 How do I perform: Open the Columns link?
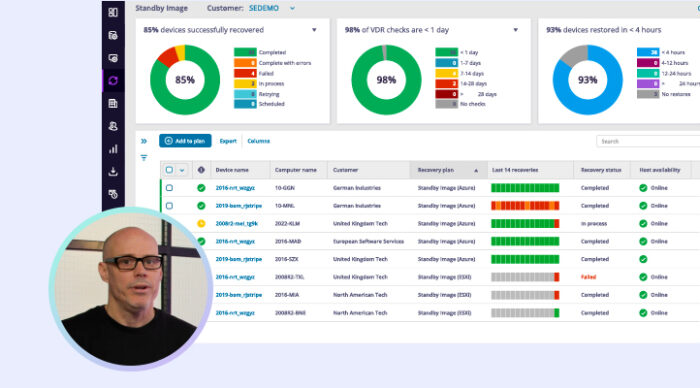coord(258,141)
